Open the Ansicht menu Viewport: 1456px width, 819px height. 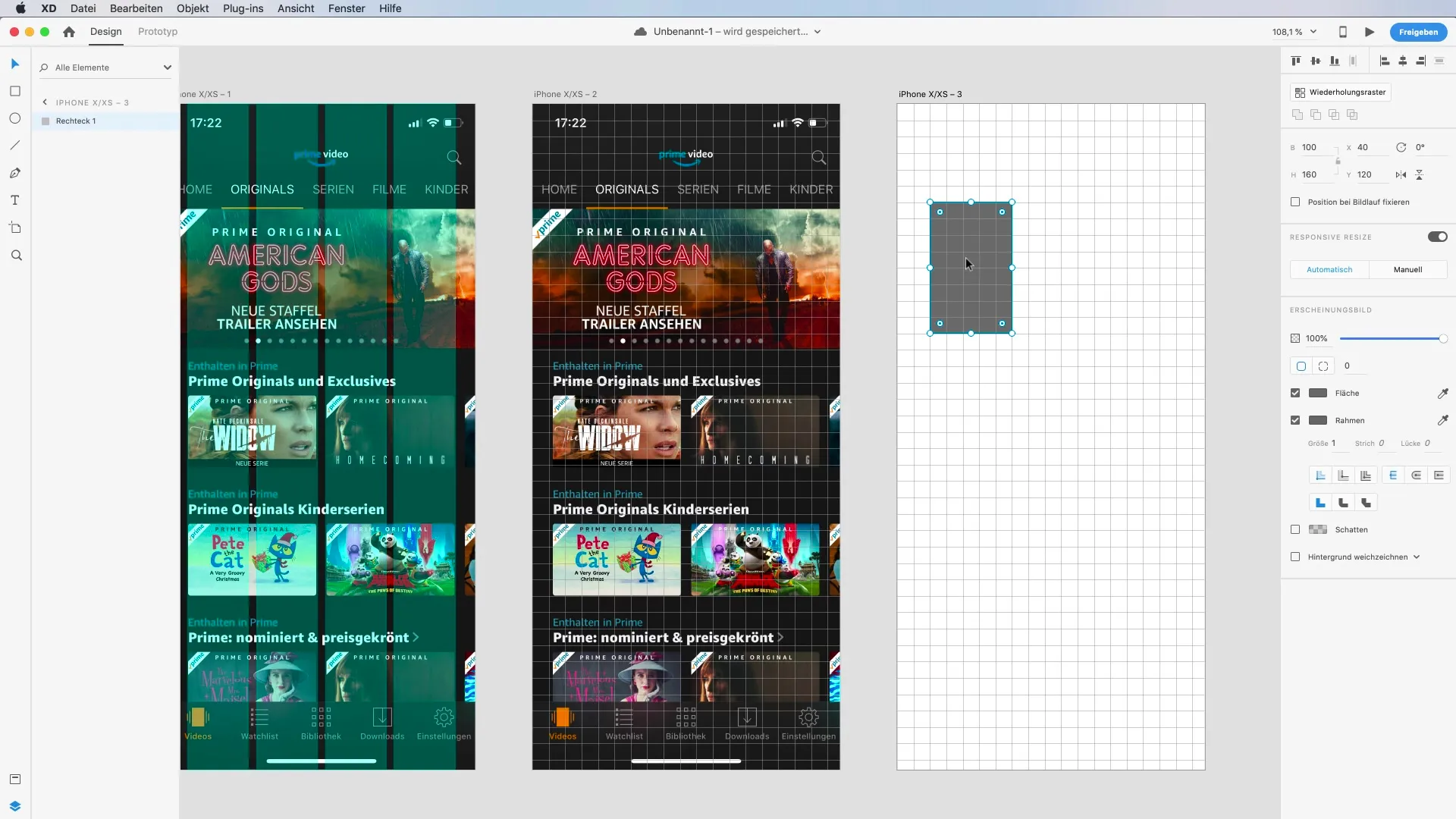point(296,8)
